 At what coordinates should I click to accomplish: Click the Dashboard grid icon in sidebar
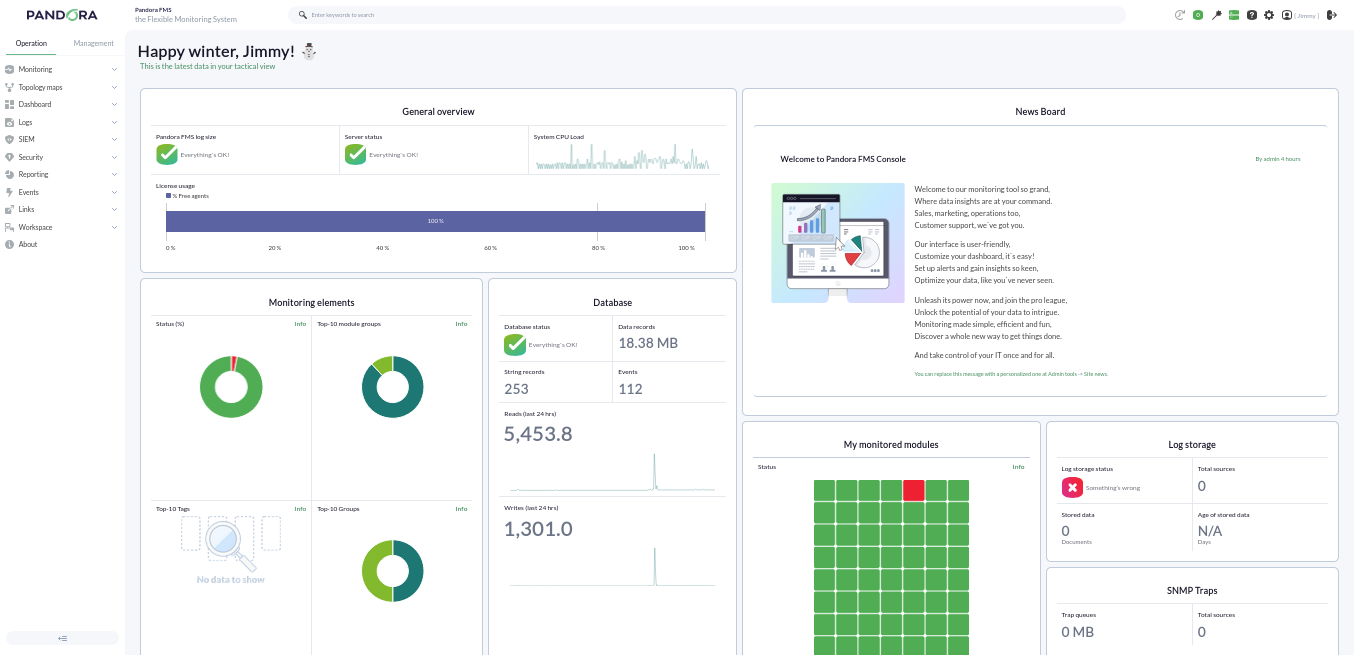coord(9,105)
